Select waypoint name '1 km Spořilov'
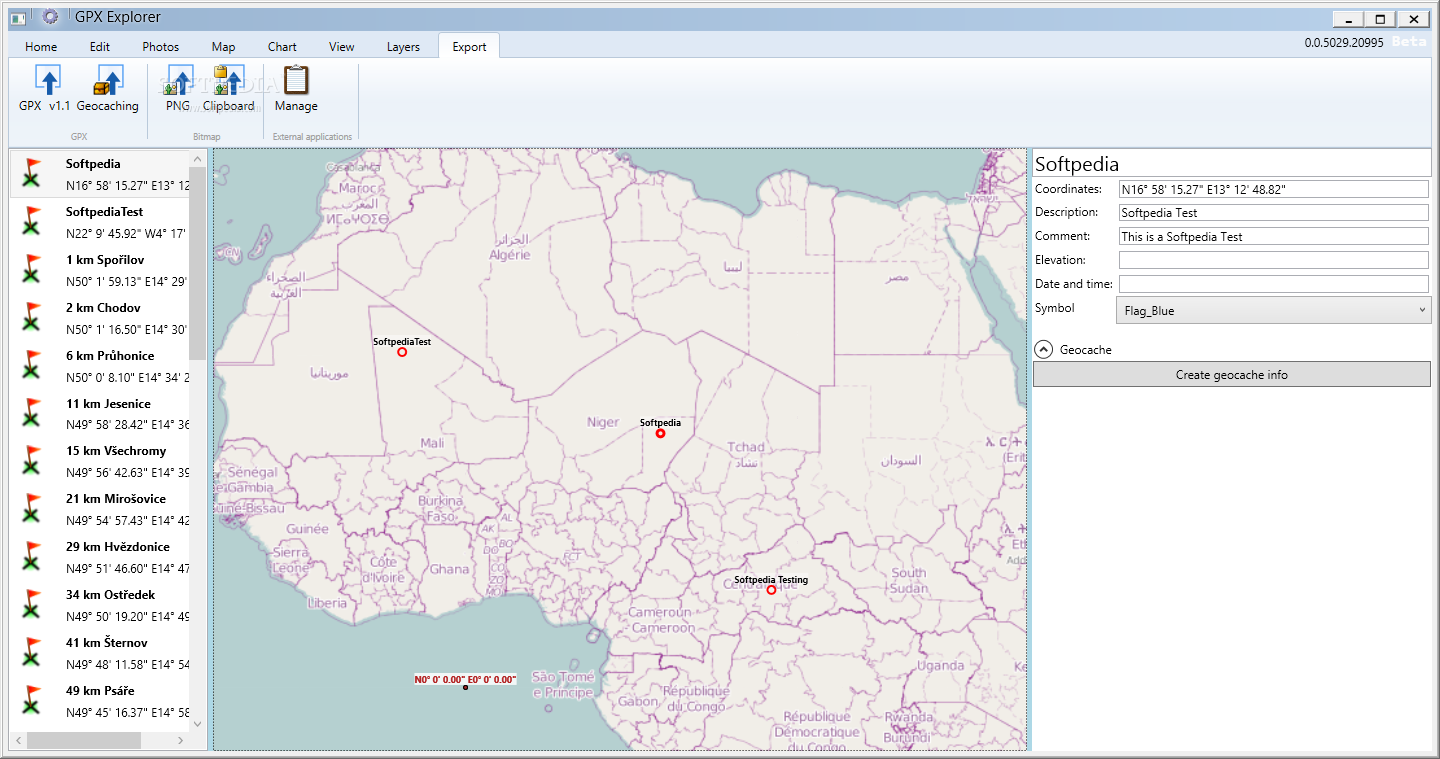Viewport: 1440px width, 759px height. tap(105, 260)
